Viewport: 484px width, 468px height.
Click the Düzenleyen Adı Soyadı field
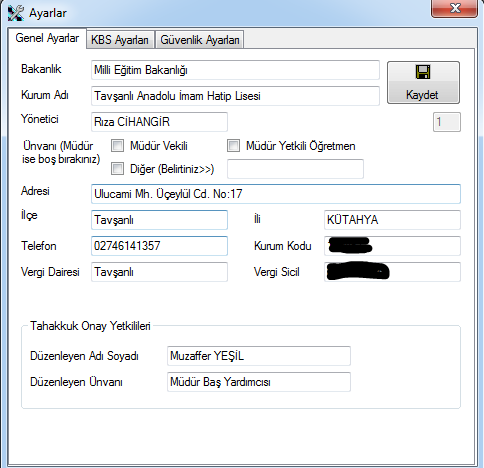[259, 356]
